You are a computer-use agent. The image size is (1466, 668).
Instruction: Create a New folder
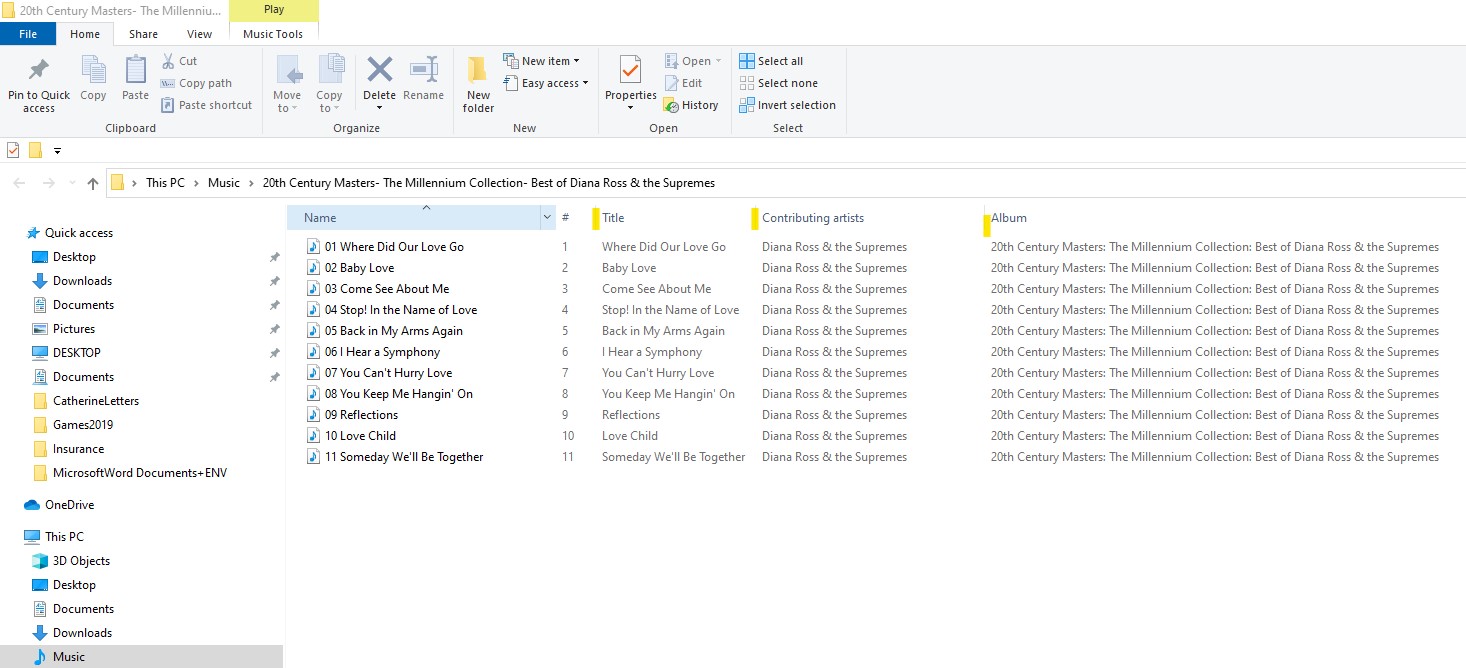(x=478, y=84)
